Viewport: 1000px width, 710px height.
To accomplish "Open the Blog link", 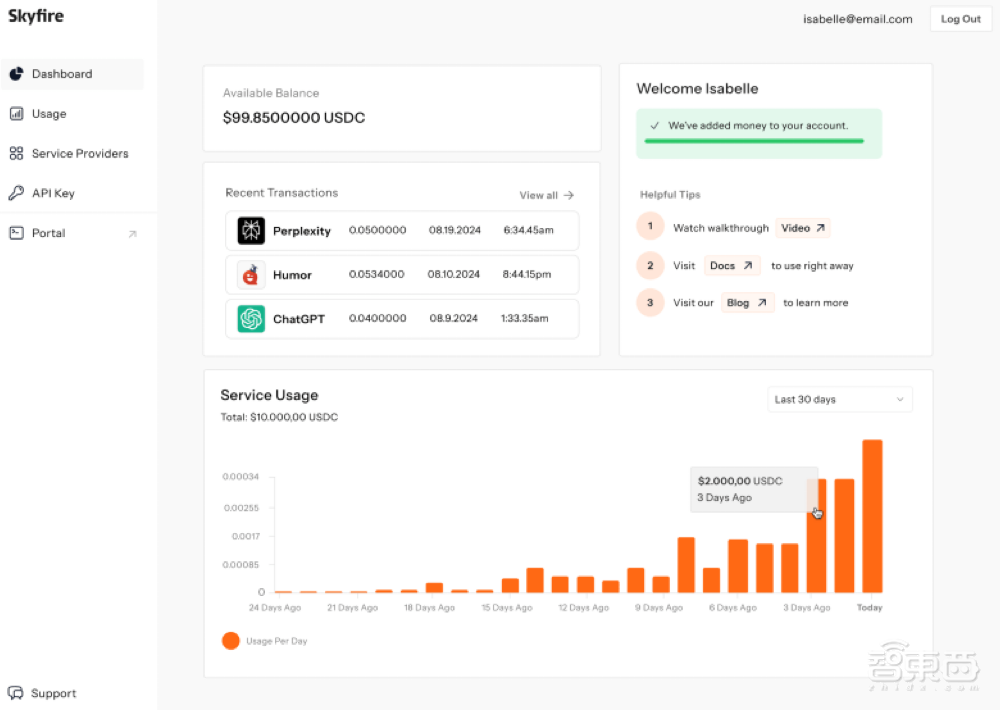I will pyautogui.click(x=747, y=303).
